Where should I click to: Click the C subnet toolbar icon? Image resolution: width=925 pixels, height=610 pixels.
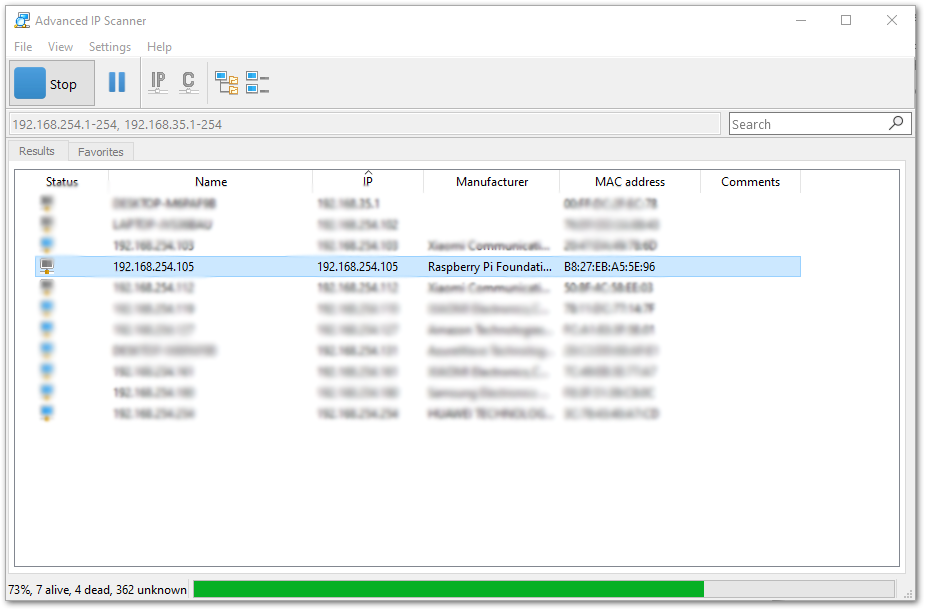pyautogui.click(x=188, y=83)
